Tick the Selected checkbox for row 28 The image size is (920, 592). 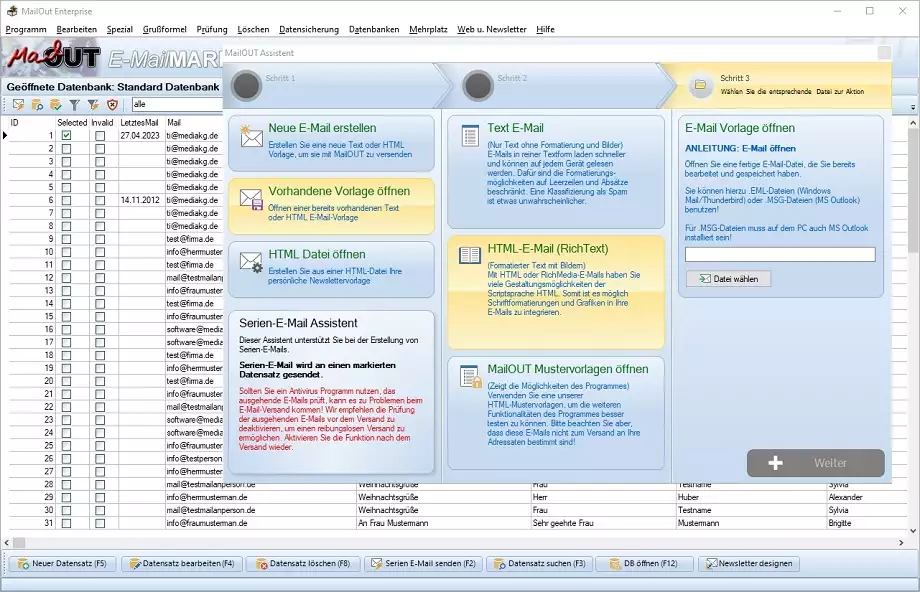tap(66, 484)
